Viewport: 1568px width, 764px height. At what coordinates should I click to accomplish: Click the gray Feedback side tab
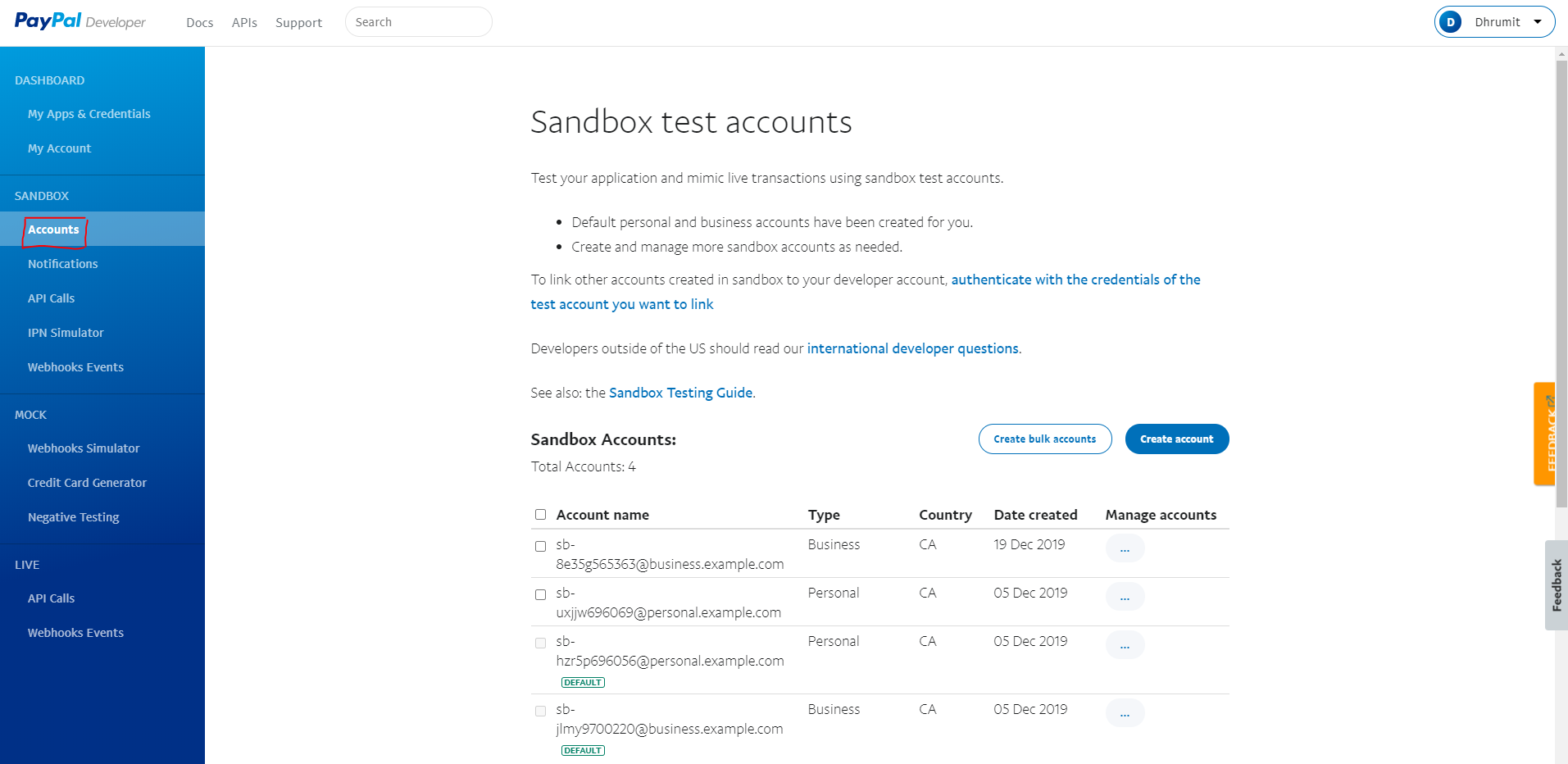point(1557,585)
